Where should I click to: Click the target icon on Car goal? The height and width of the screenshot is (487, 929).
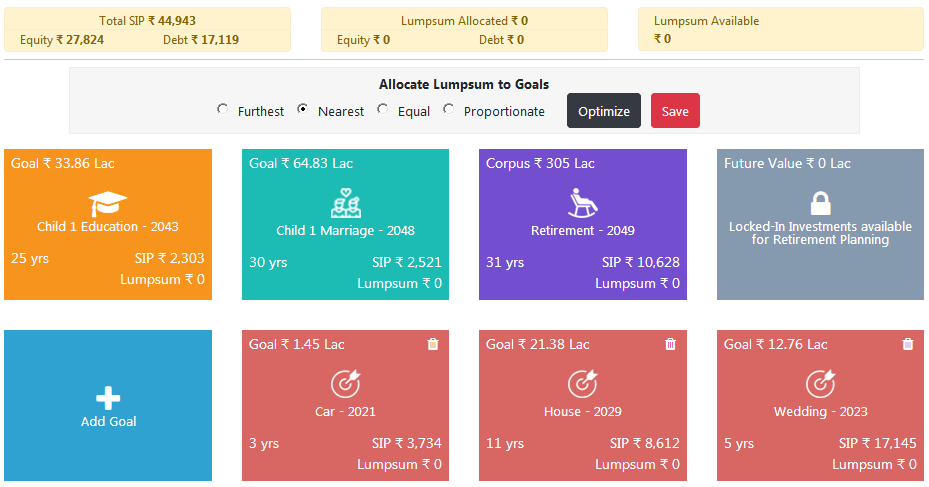(x=345, y=384)
